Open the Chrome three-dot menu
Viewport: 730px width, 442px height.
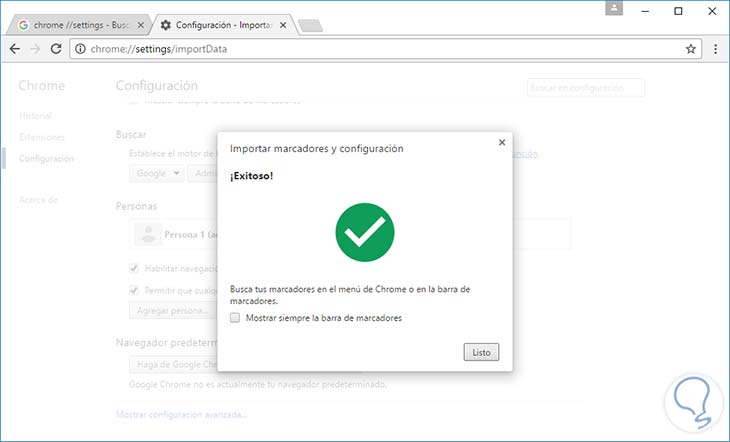tap(716, 49)
